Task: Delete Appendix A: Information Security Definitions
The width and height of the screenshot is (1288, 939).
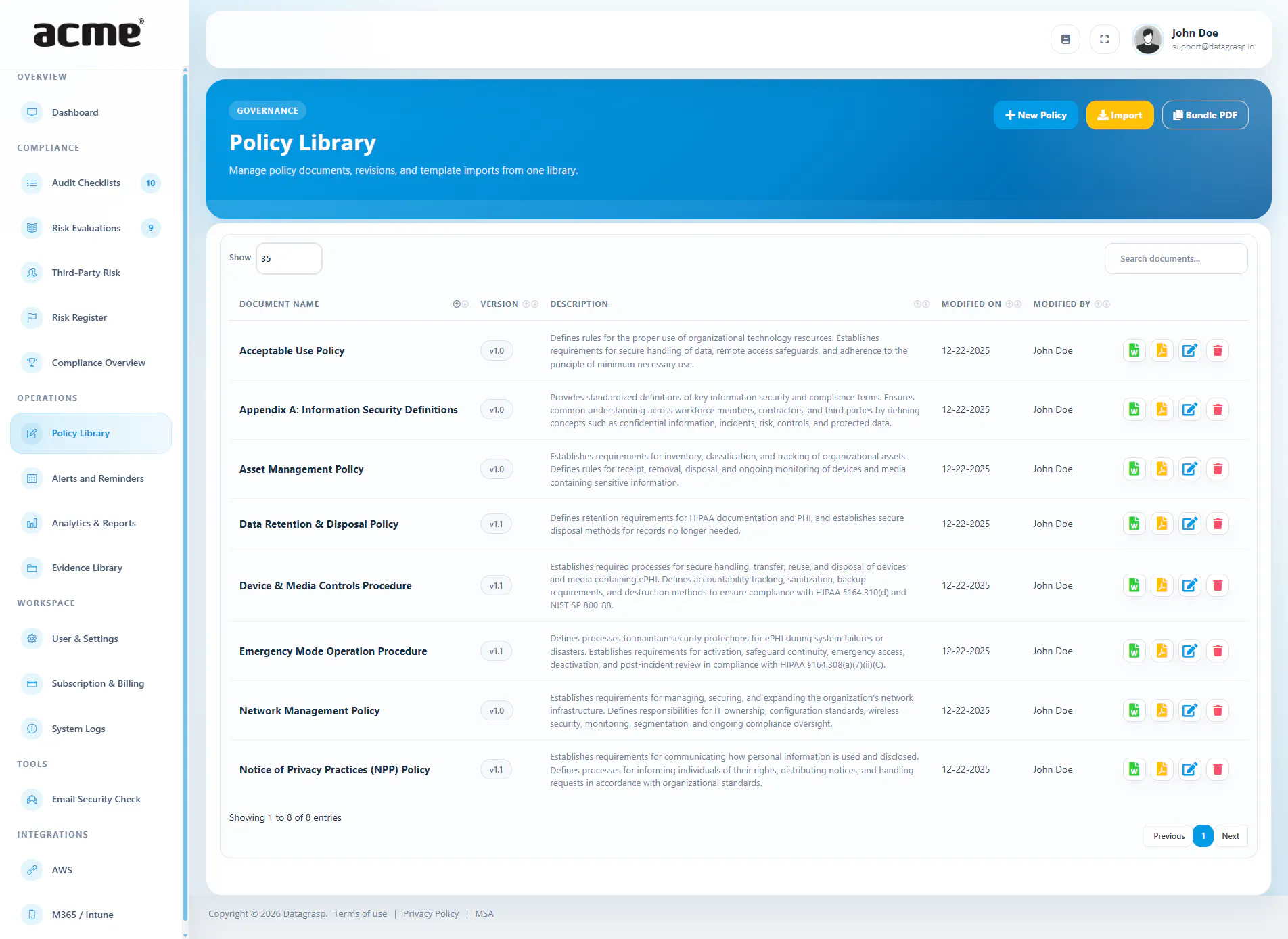Action: (x=1217, y=409)
